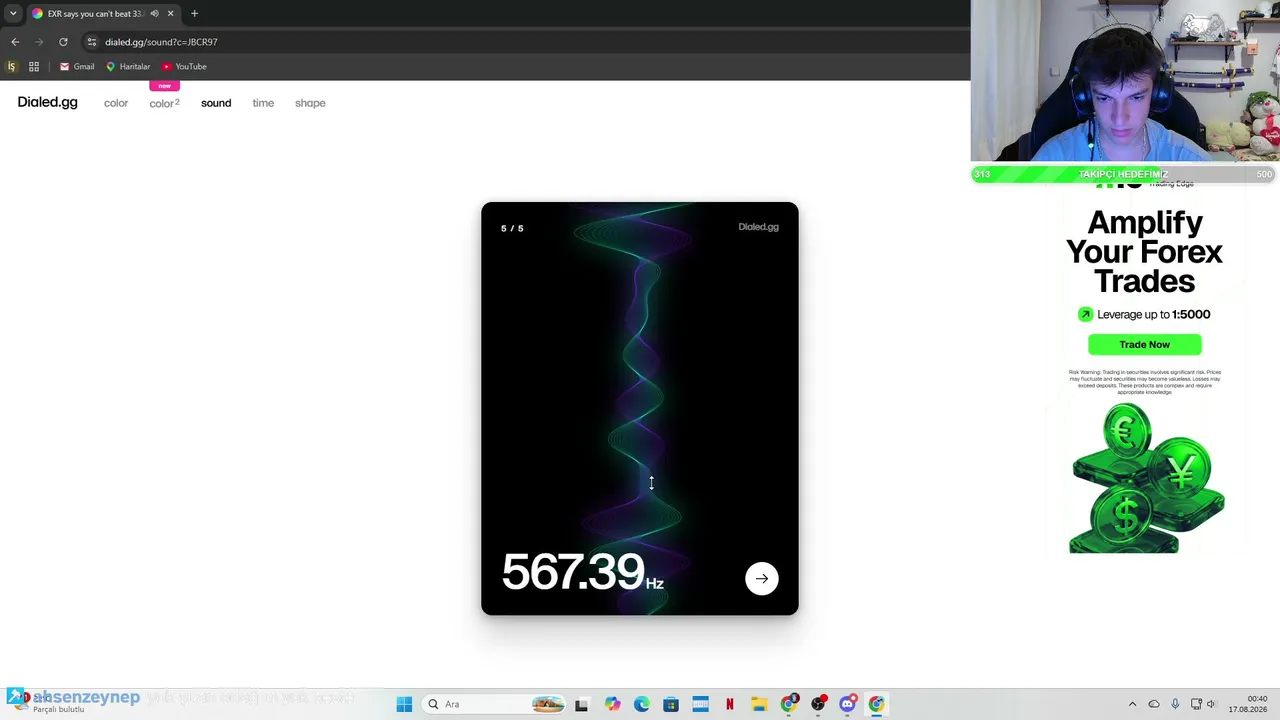The image size is (1280, 720).
Task: Click the microphone tray icon
Action: point(1175,704)
